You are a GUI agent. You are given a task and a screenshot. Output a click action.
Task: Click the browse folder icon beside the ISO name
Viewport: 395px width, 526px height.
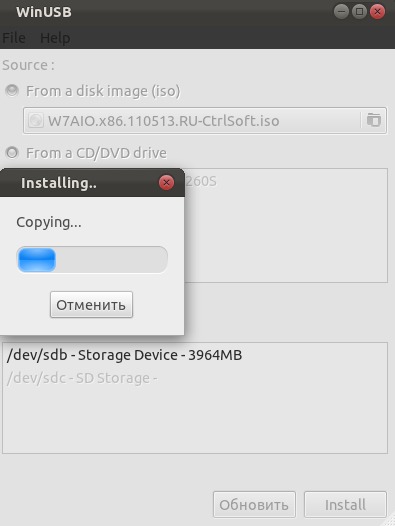coord(374,120)
